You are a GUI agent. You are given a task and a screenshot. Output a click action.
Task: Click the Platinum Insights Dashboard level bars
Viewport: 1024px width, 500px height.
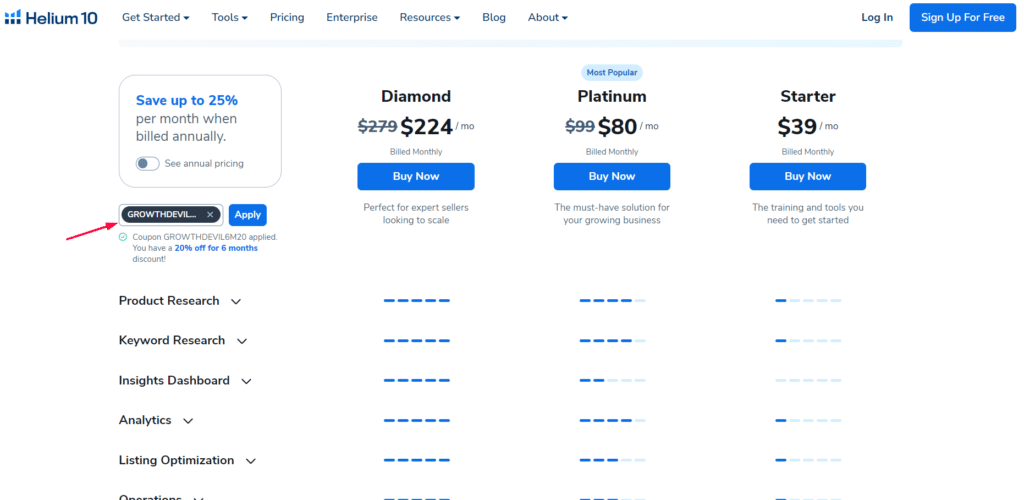click(x=612, y=380)
